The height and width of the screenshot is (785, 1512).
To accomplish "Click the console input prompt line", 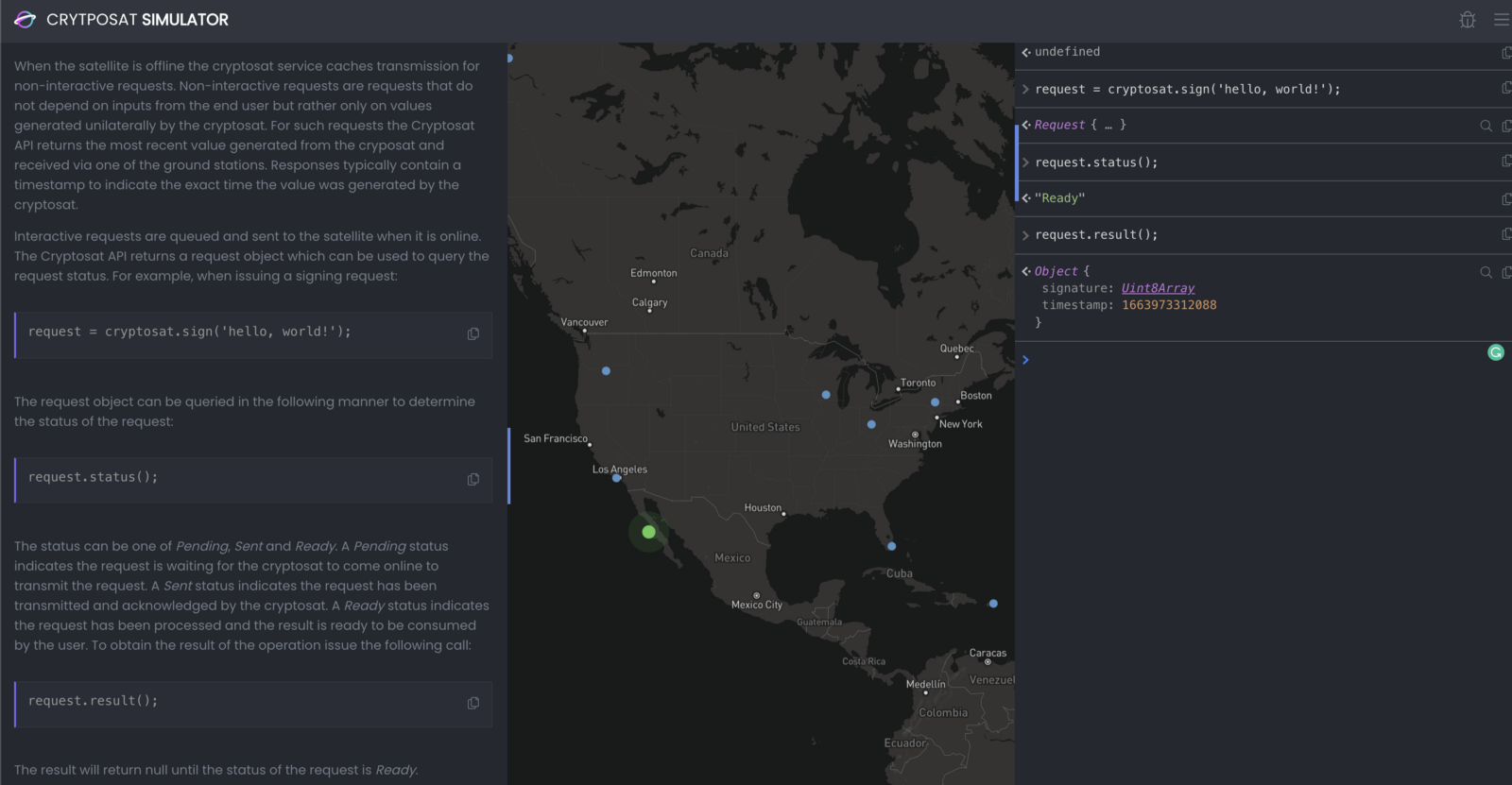I will (x=1257, y=360).
